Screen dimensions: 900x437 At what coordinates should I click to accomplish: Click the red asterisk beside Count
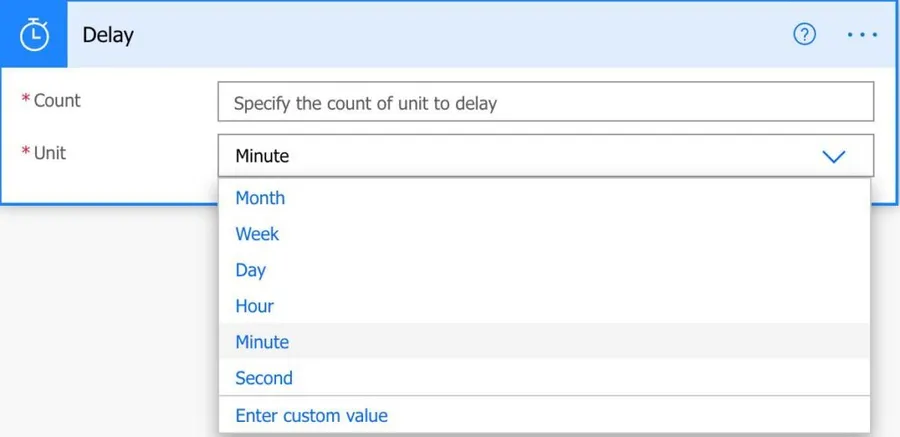tap(26, 101)
